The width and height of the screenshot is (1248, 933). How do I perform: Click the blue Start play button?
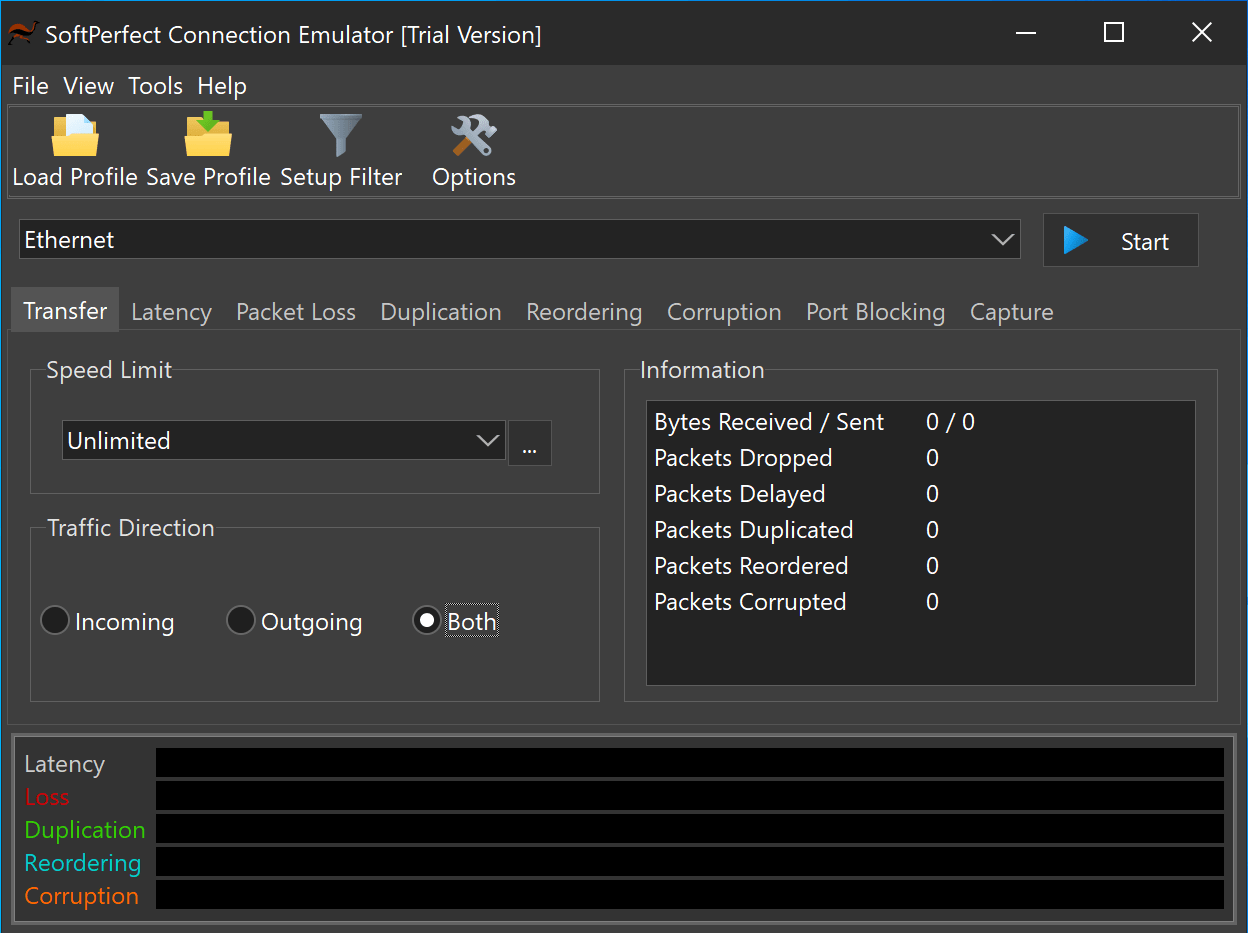(1120, 241)
